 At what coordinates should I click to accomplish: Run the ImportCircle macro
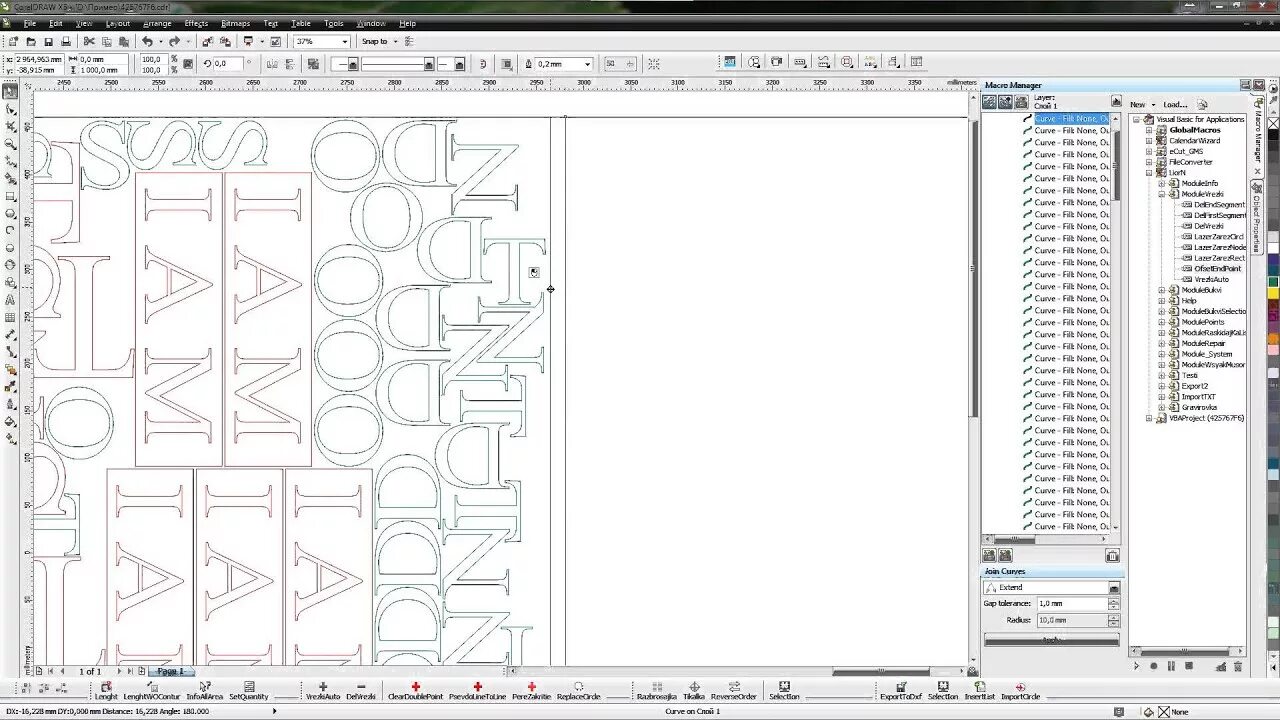pyautogui.click(x=1020, y=691)
